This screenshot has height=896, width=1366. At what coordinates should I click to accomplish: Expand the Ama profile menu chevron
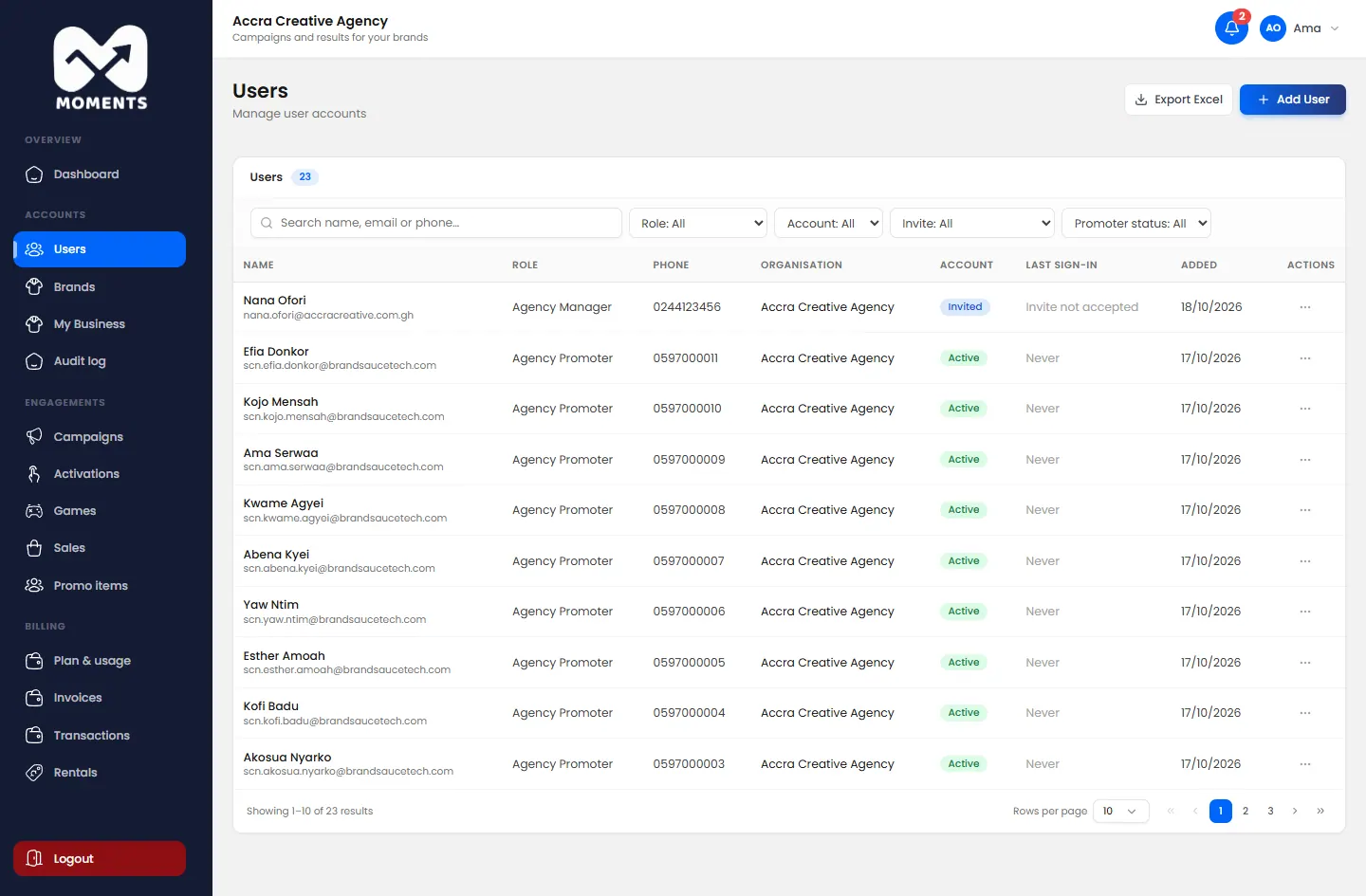pos(1335,28)
